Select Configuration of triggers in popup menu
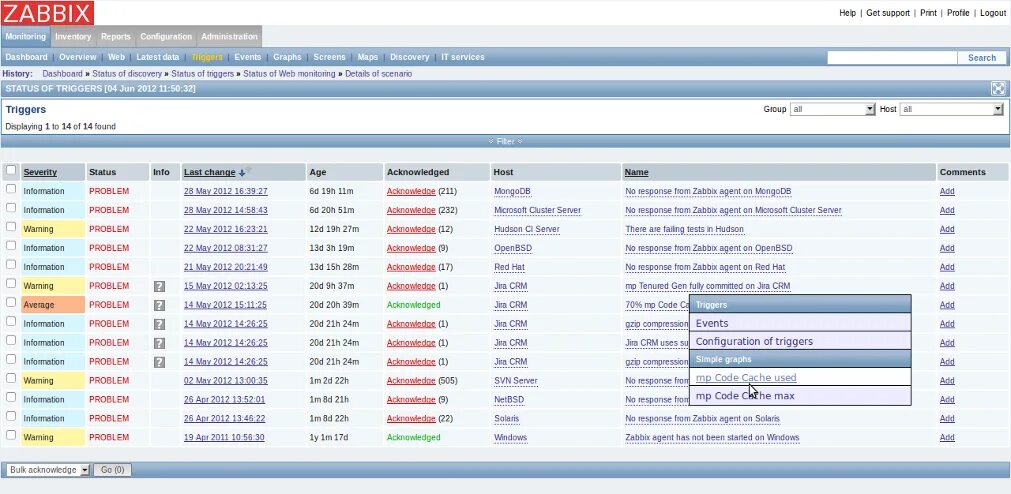The height and width of the screenshot is (494, 1011). (x=800, y=341)
